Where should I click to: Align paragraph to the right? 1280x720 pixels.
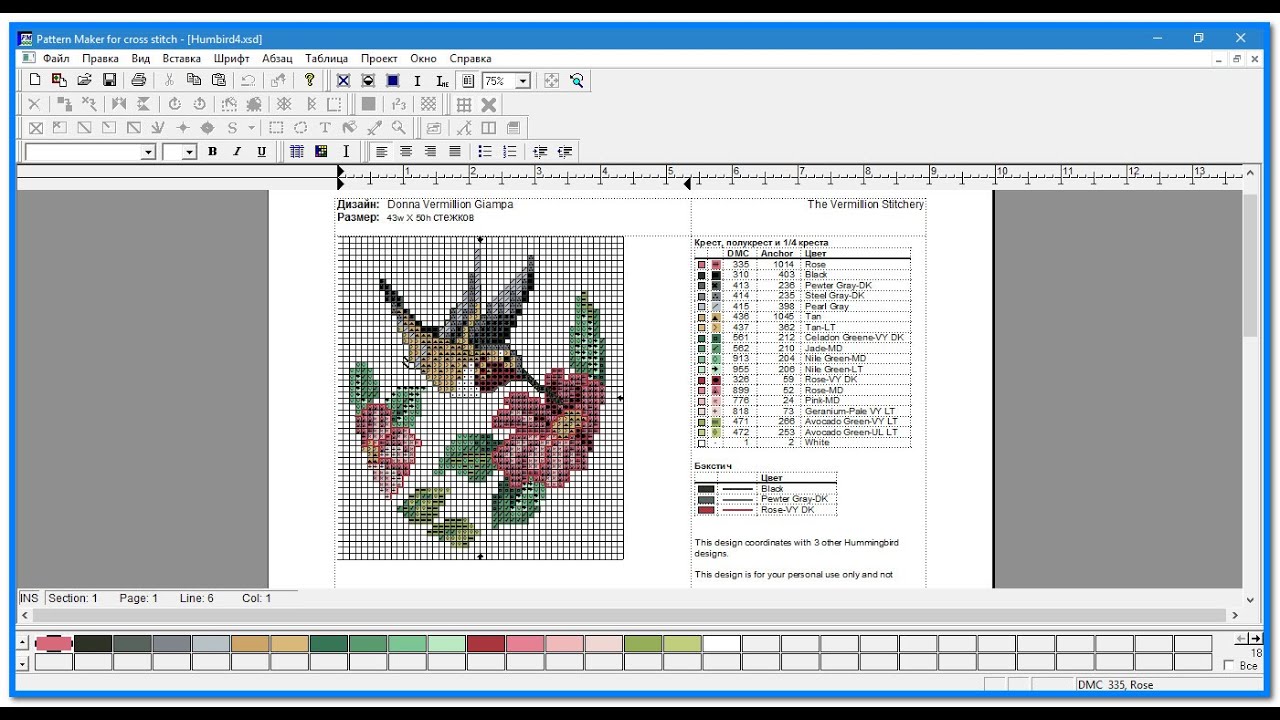430,152
